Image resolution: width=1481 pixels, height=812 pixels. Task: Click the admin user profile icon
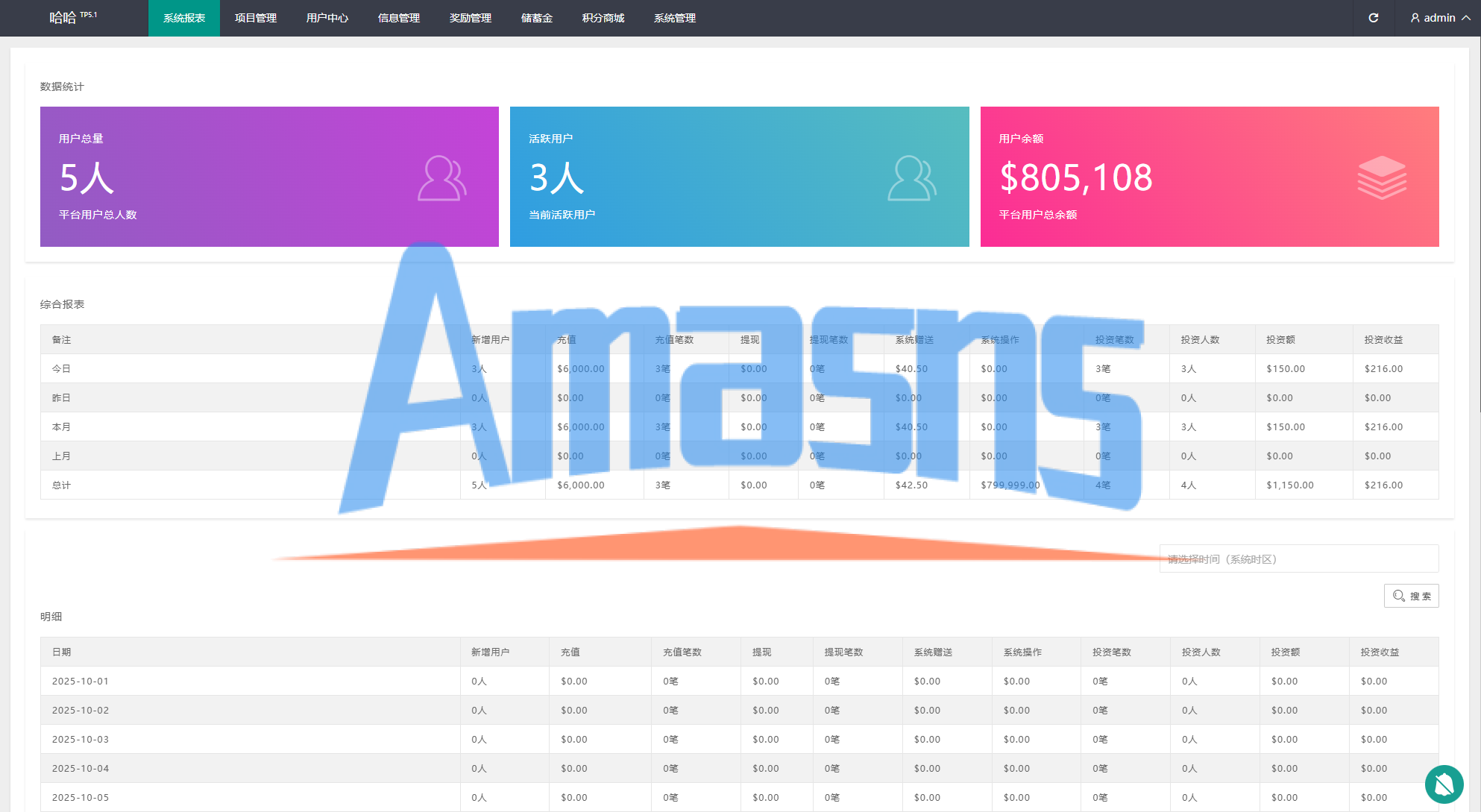pyautogui.click(x=1415, y=18)
